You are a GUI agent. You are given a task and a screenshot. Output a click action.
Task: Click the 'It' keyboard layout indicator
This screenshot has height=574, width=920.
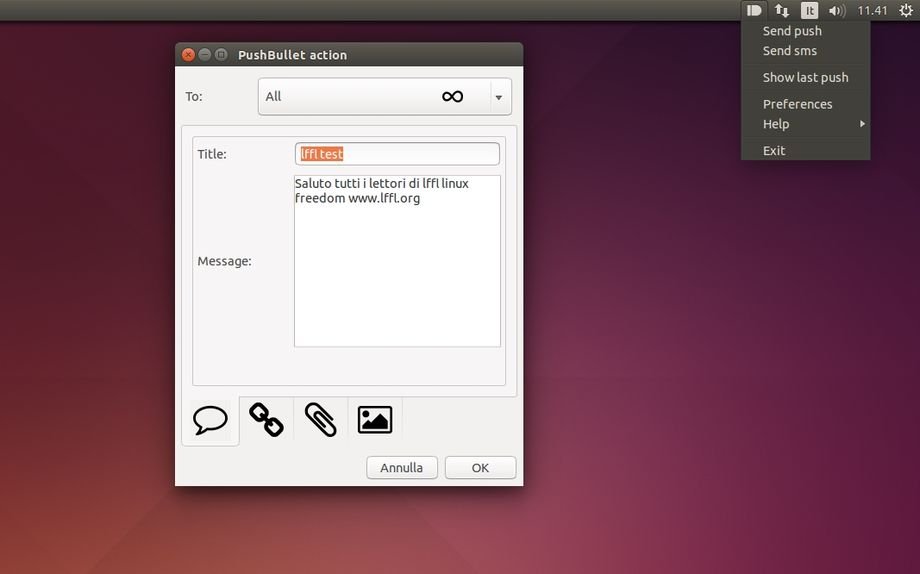809,10
